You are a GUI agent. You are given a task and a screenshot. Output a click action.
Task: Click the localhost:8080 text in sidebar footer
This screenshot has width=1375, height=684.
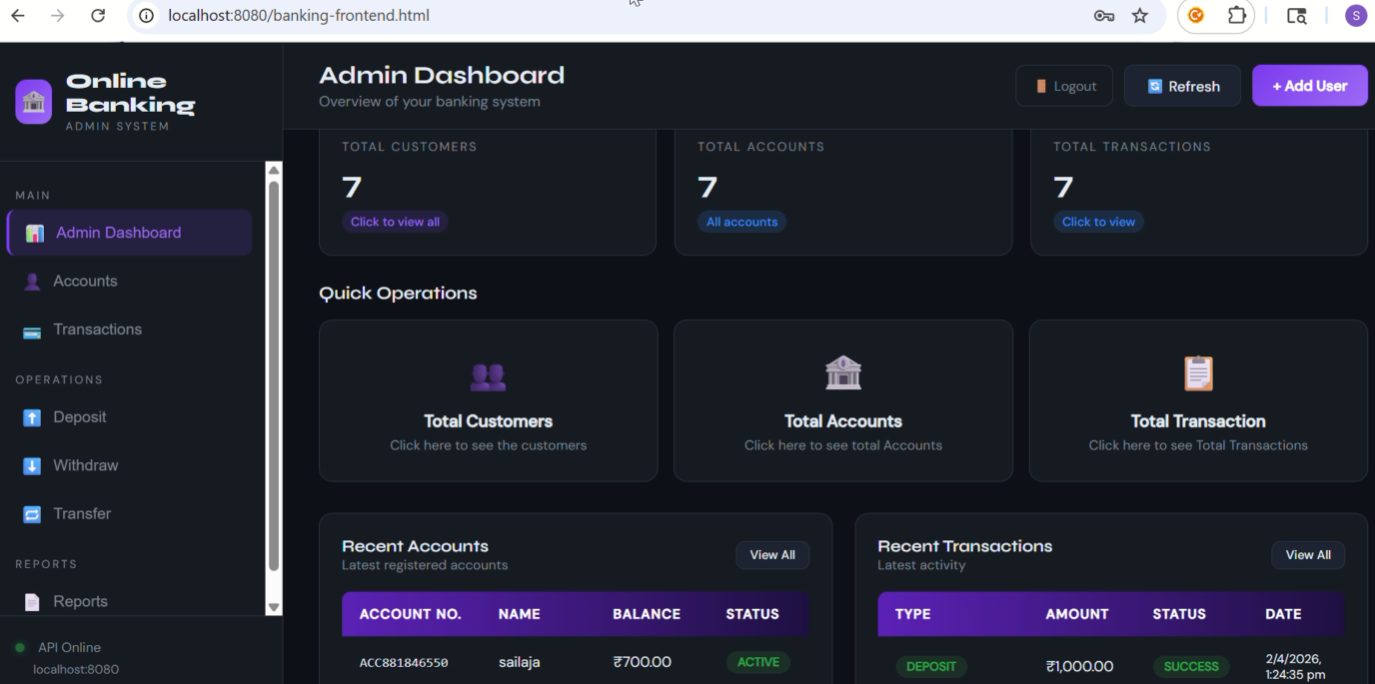[76, 669]
